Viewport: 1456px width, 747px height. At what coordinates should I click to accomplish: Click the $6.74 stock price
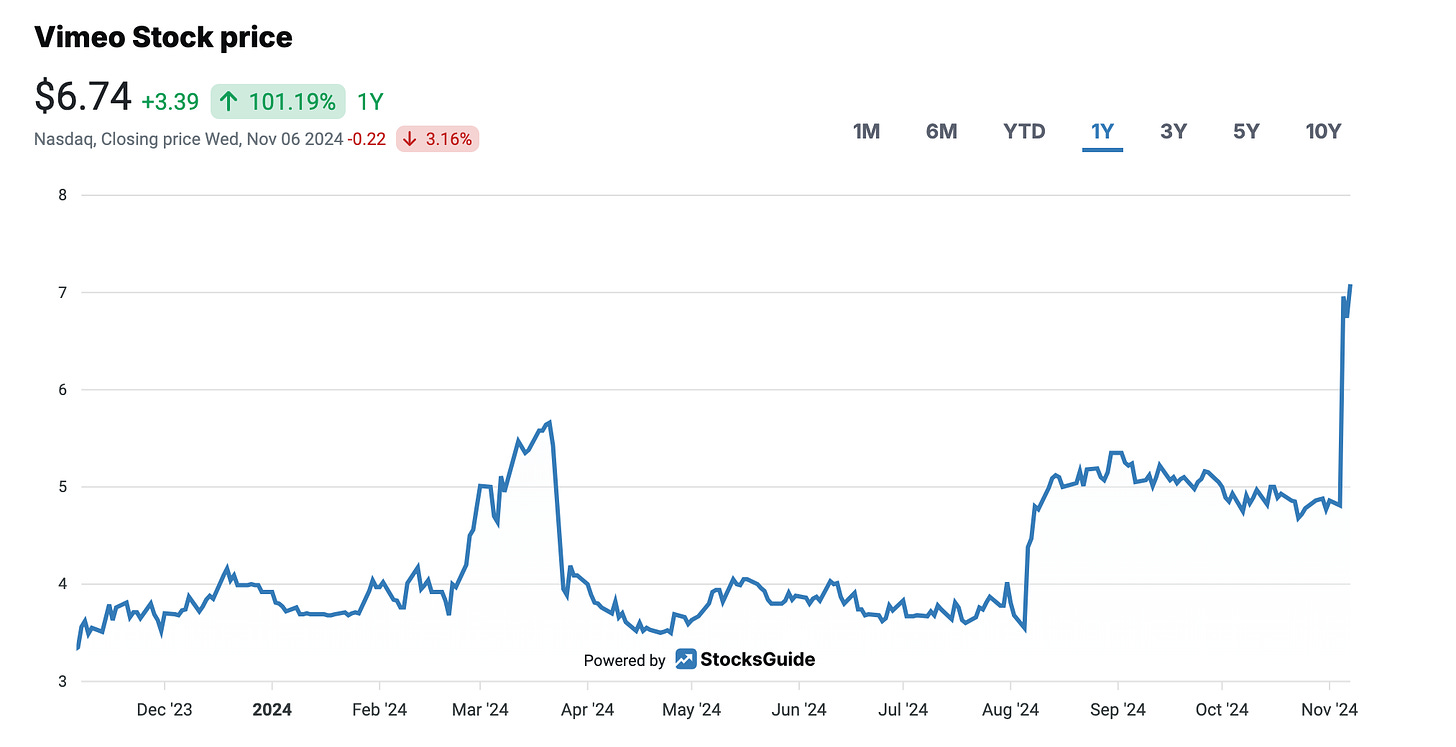83,98
